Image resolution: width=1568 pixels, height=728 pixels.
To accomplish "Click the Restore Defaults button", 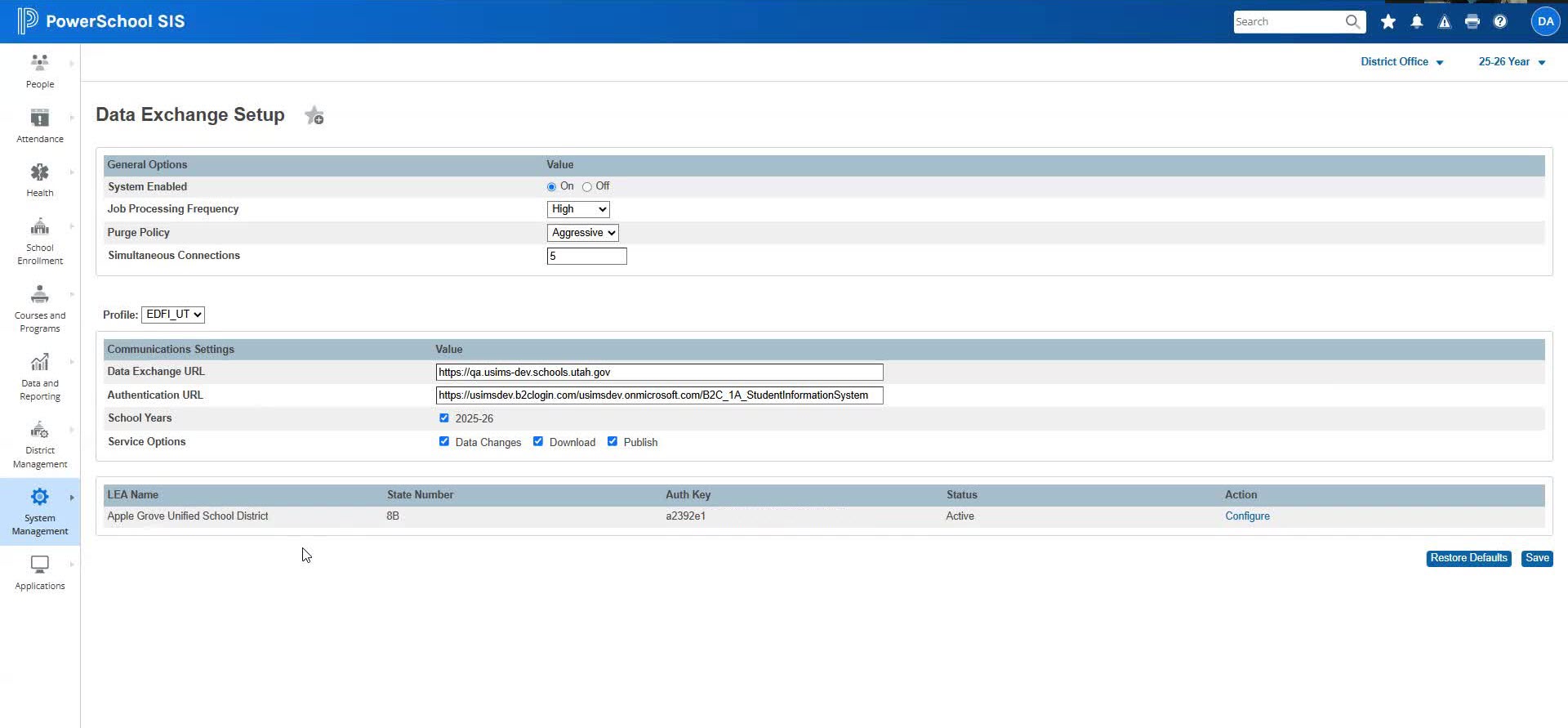I will point(1468,558).
